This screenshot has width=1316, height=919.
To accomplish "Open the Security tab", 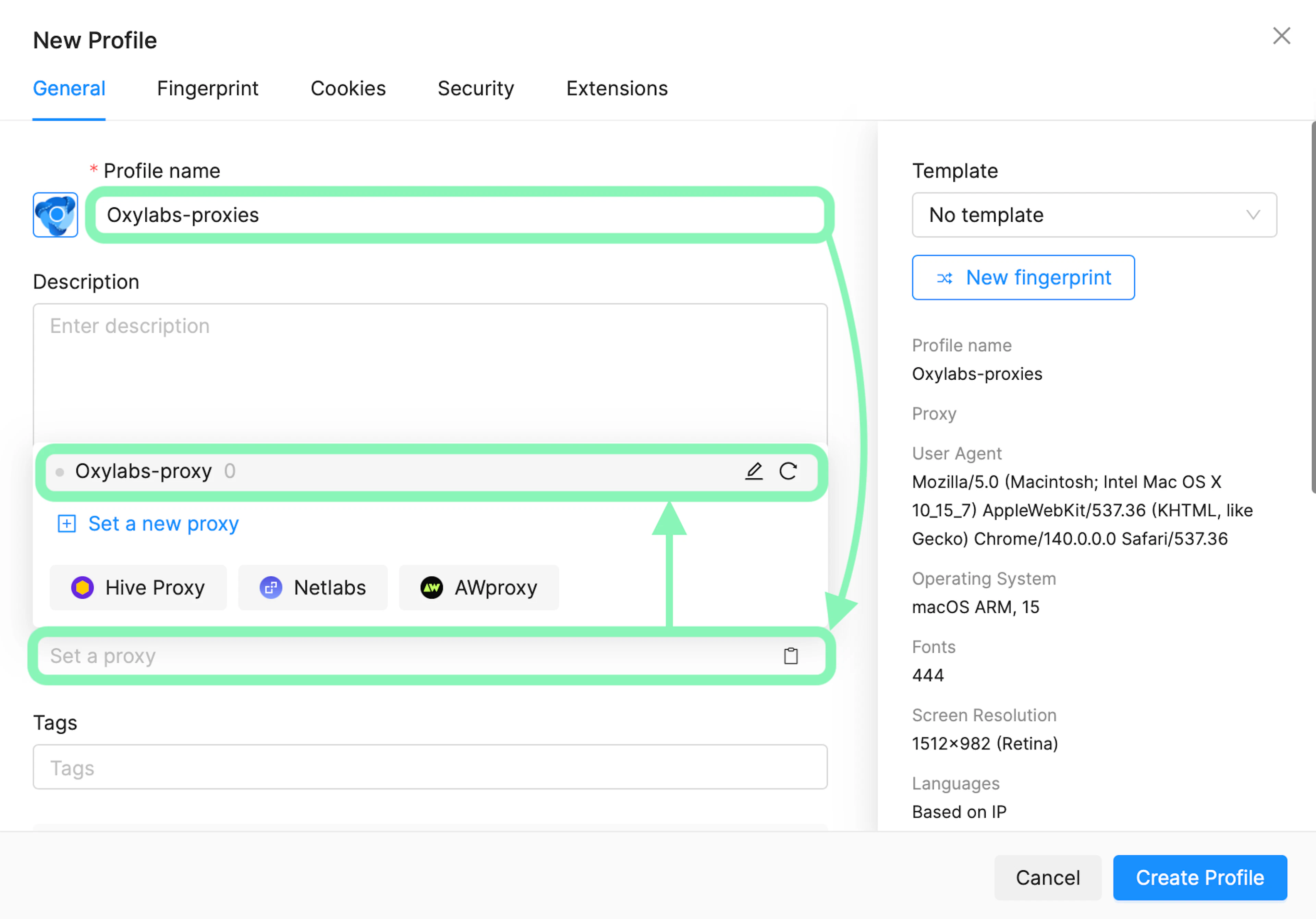I will coord(476,88).
